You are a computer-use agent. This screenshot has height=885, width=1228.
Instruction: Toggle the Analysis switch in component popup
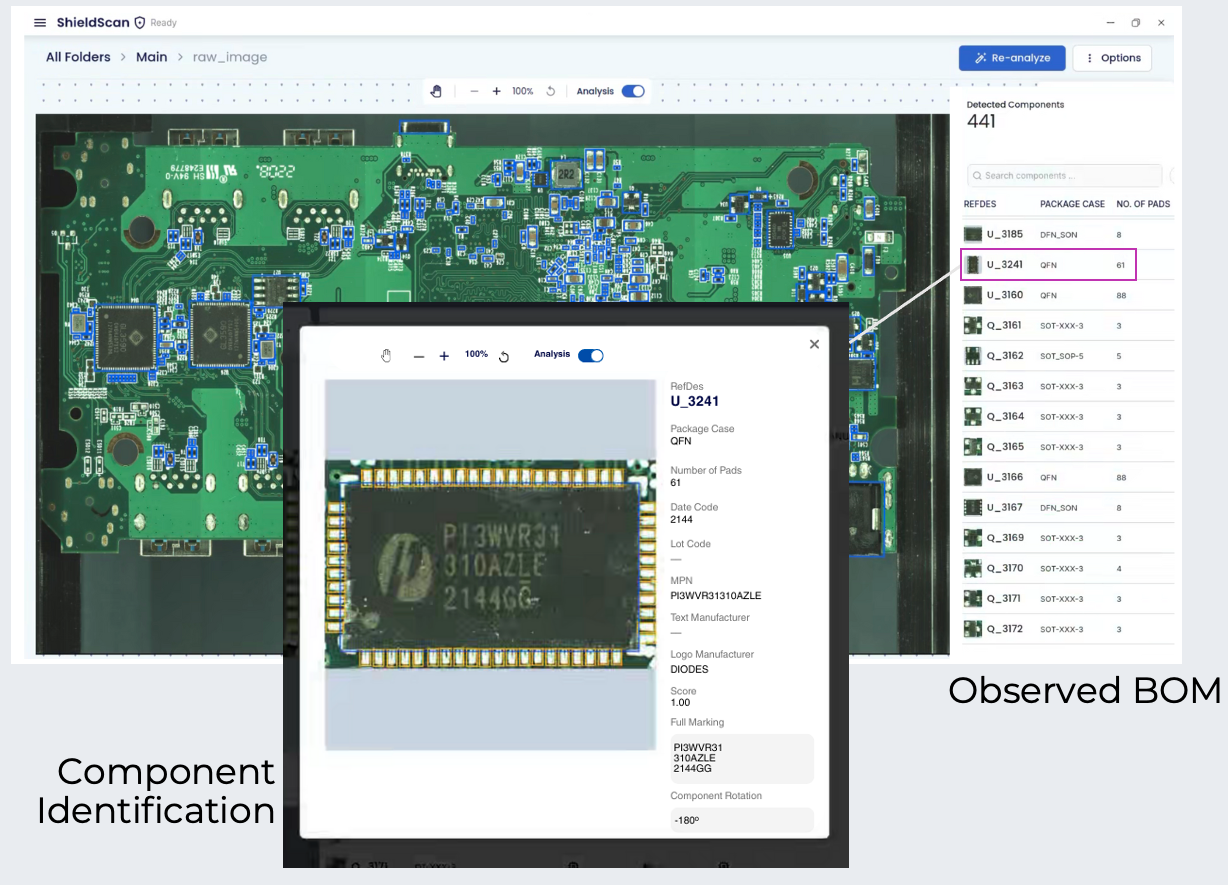pos(591,355)
